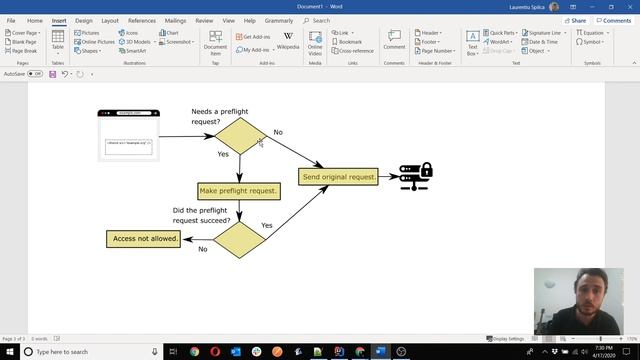This screenshot has height=360, width=640.
Task: Click the Pictures button
Action: click(x=87, y=33)
